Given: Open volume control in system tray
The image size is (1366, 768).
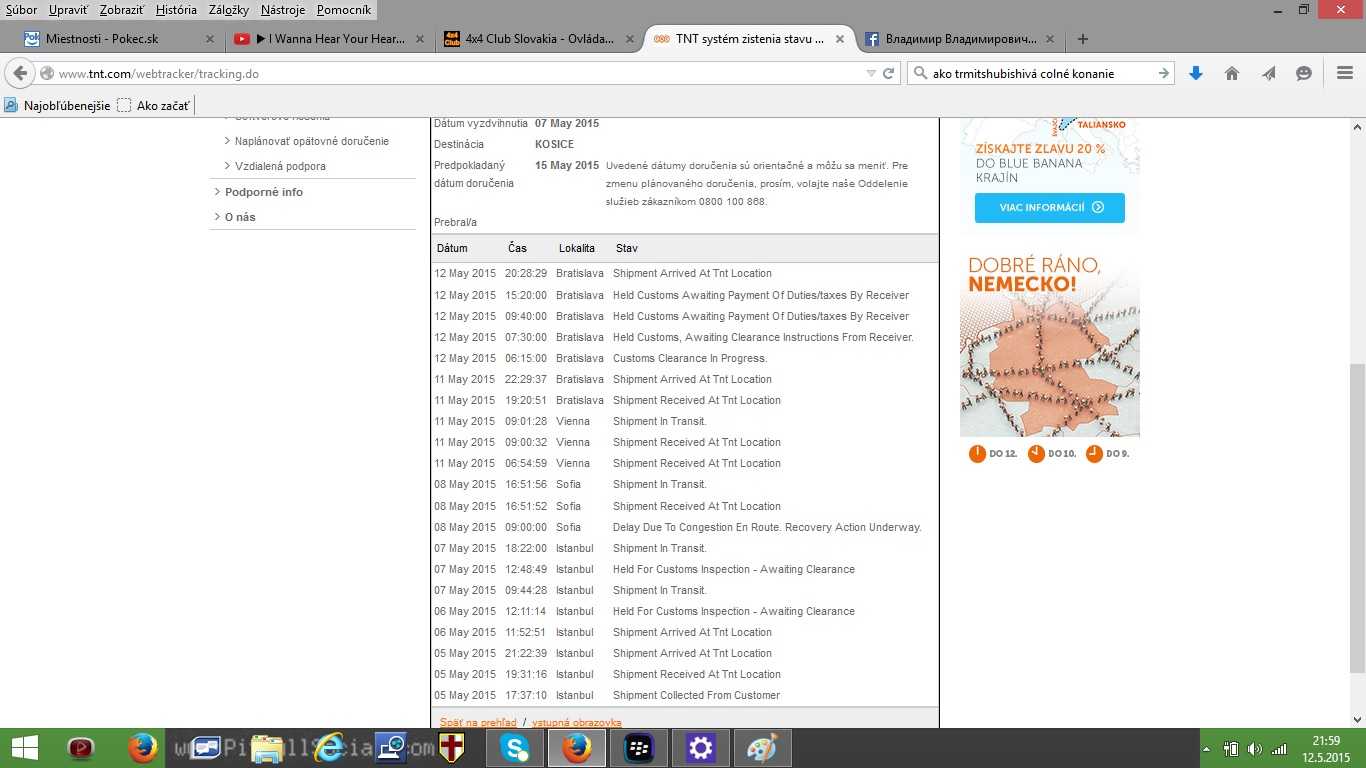Looking at the screenshot, I should 1254,749.
